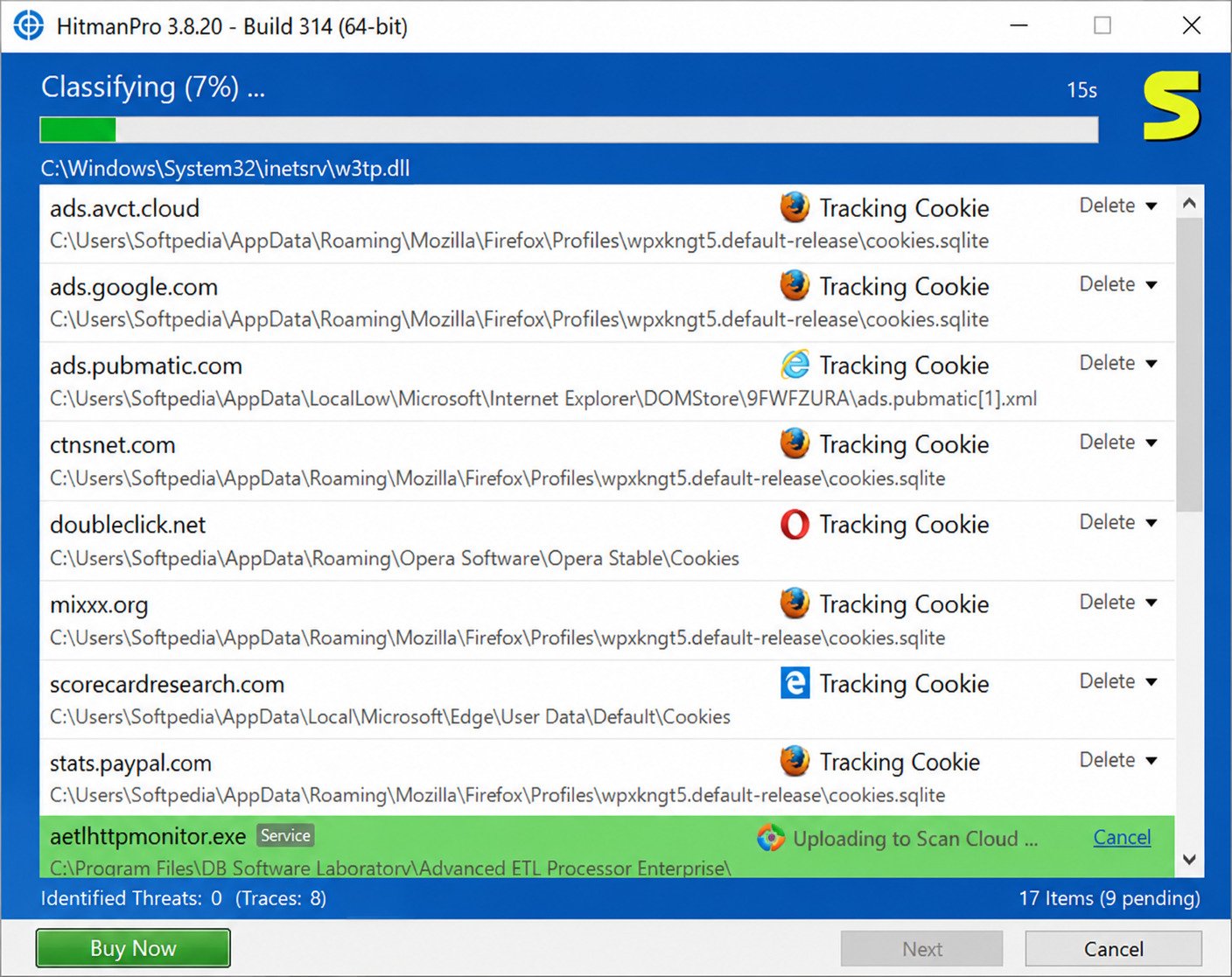Click scrollbar down arrow in results list
1232x977 pixels.
[x=1189, y=859]
